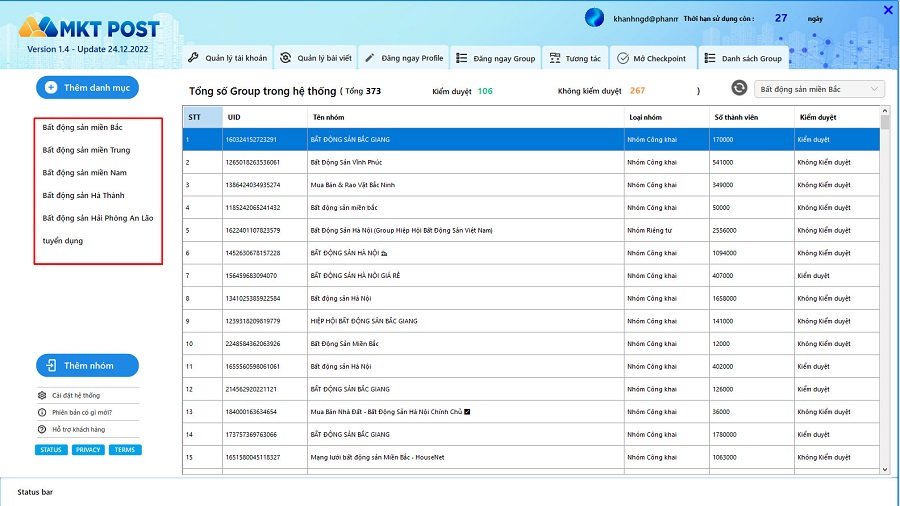Click the gear icon for Cài đặt hệ thống

tap(43, 395)
